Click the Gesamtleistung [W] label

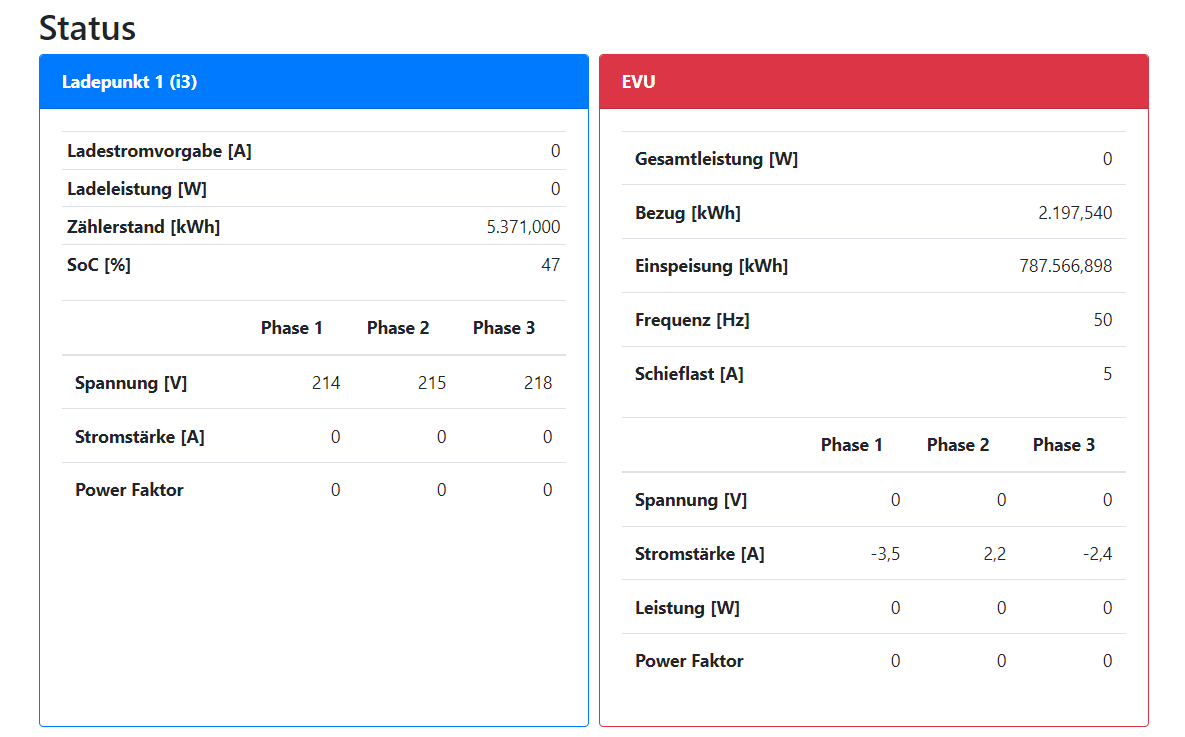pyautogui.click(x=716, y=159)
